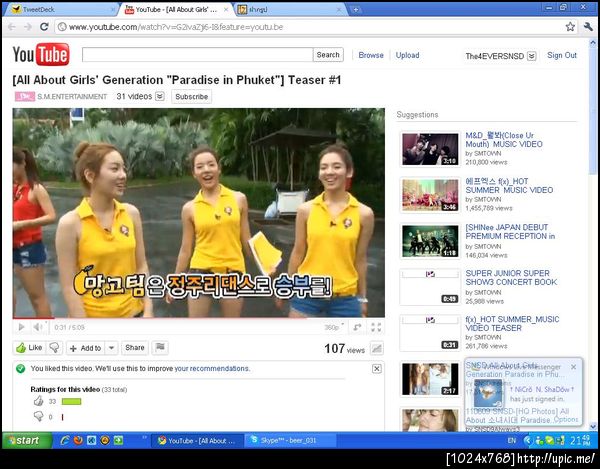Show video statistics graph icon
Viewport: 600px width, 469px height.
click(377, 348)
